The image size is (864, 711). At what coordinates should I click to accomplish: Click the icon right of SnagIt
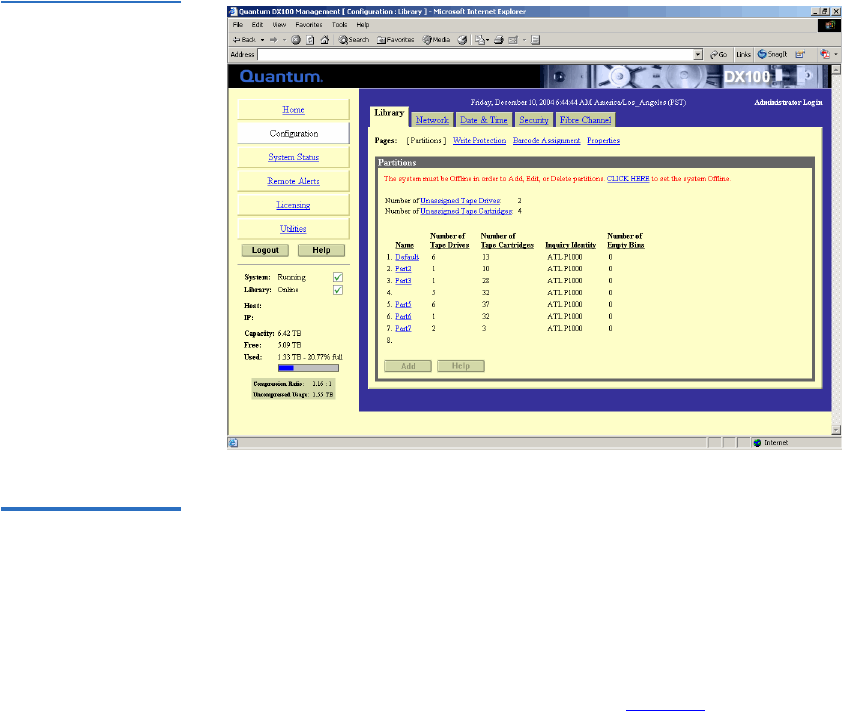[x=800, y=55]
